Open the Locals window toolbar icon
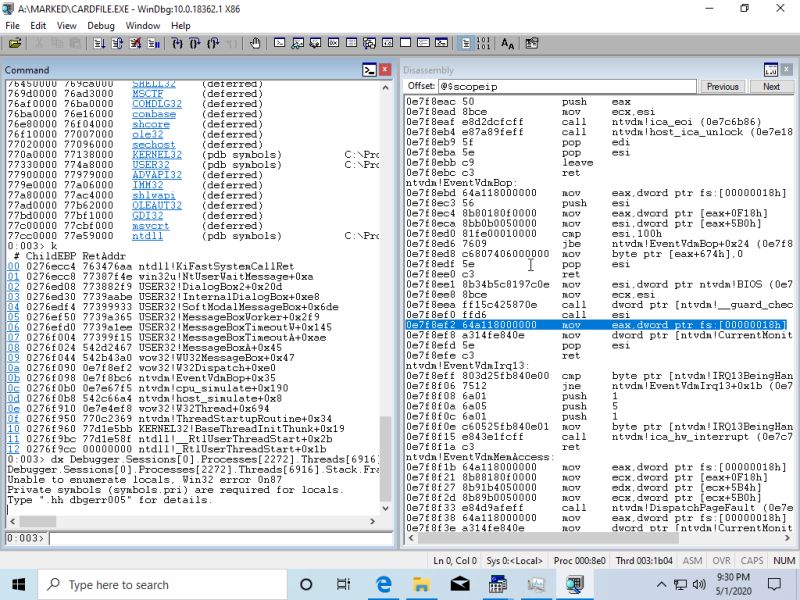This screenshot has height=600, width=800. pos(314,44)
